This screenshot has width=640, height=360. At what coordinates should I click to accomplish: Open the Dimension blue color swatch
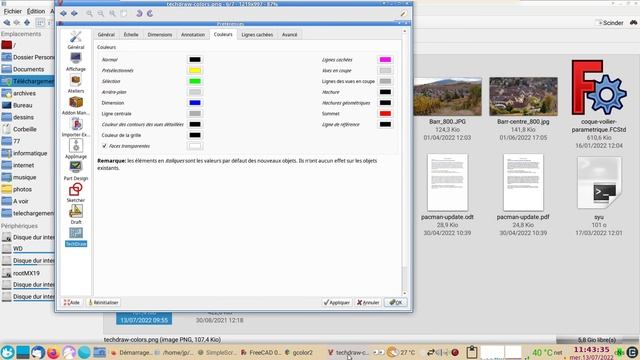point(195,103)
